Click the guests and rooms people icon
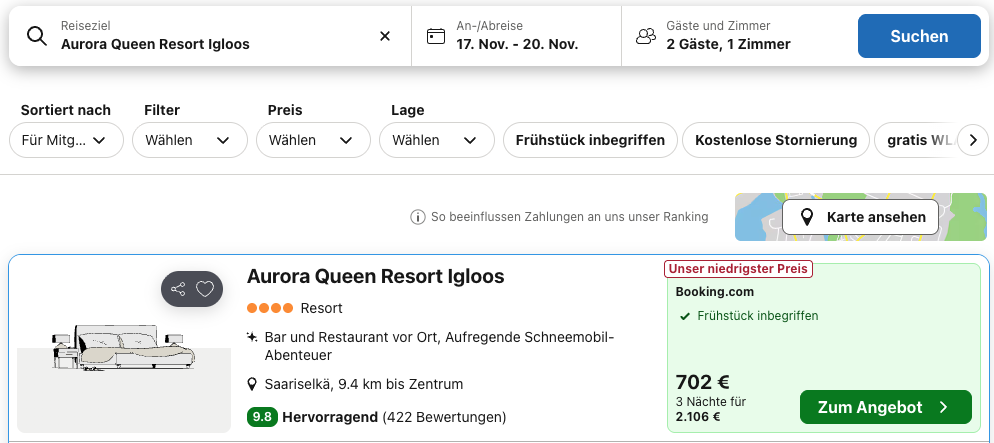Viewport: 994px width, 443px height. point(646,36)
